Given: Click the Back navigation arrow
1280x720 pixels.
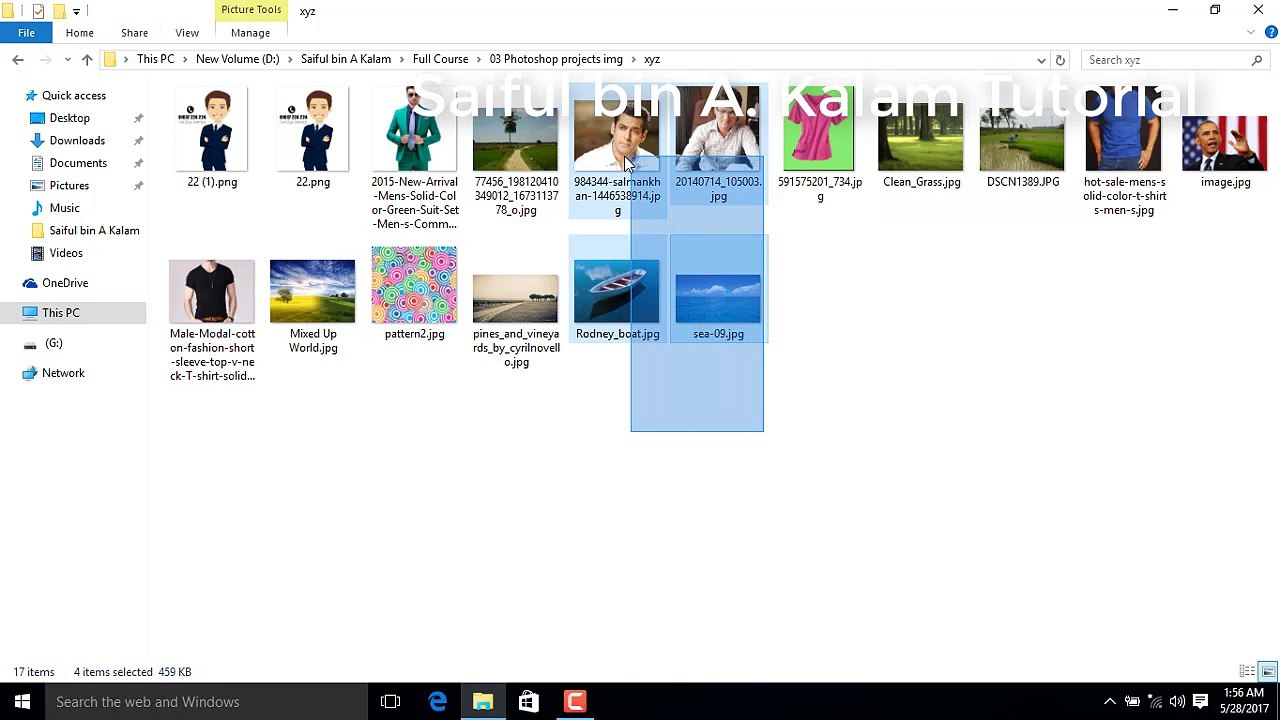Looking at the screenshot, I should 17,60.
